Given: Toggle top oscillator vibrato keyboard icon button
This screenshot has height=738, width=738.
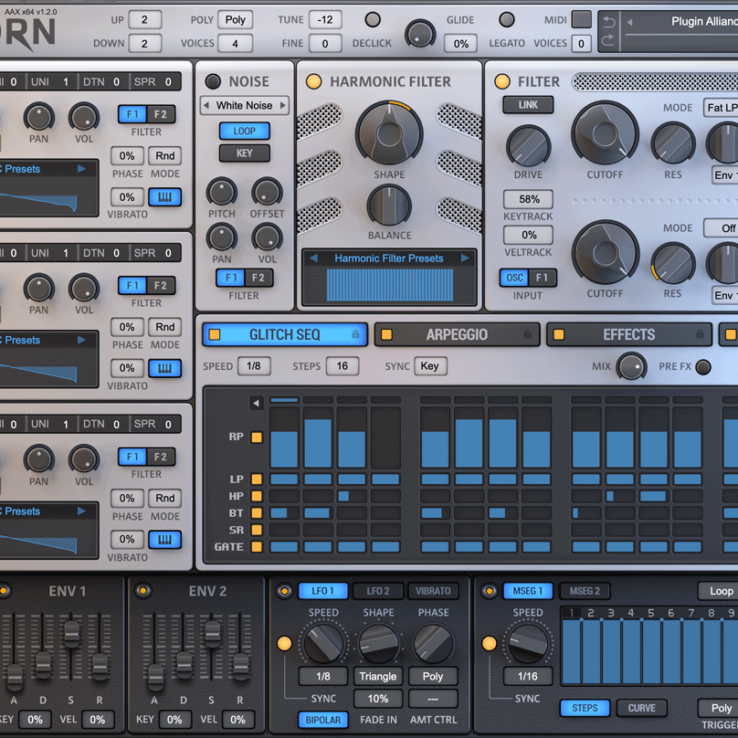Looking at the screenshot, I should tap(165, 197).
